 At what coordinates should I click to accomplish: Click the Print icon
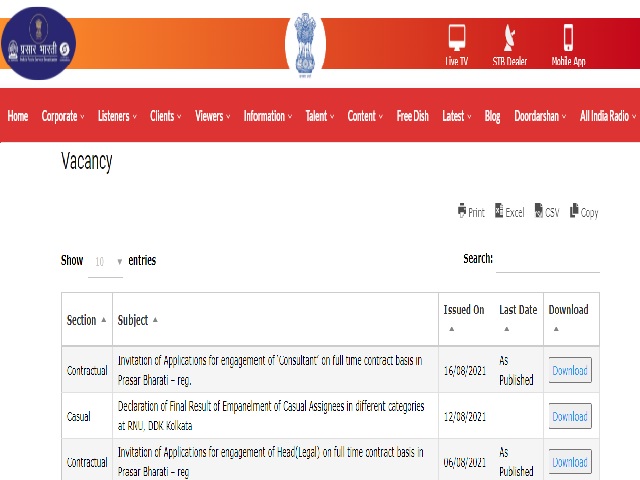pyautogui.click(x=462, y=211)
